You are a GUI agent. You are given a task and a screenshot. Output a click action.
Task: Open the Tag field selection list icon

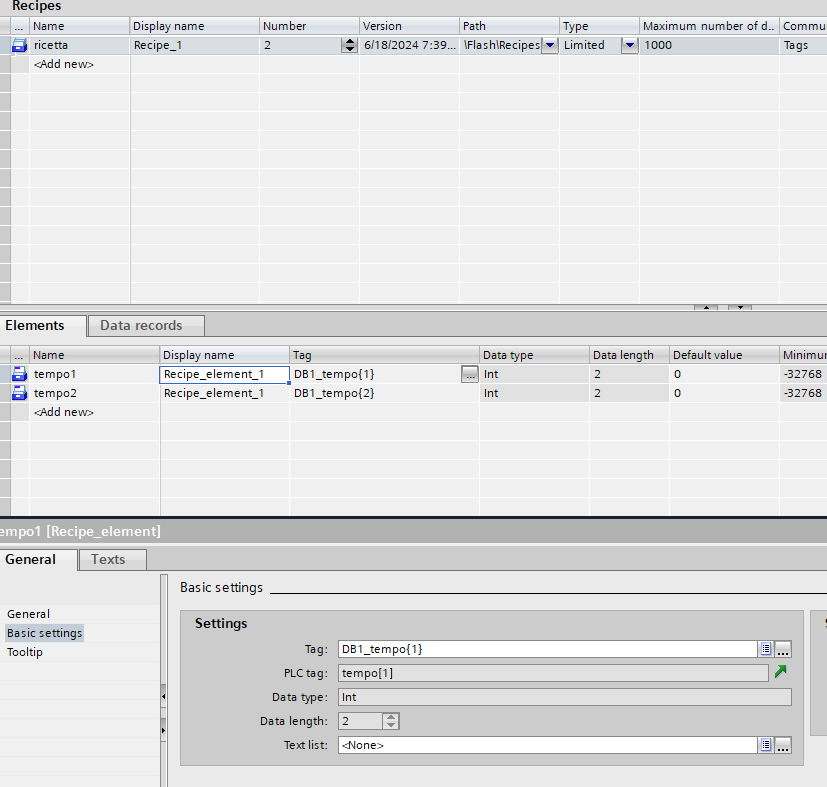[765, 649]
